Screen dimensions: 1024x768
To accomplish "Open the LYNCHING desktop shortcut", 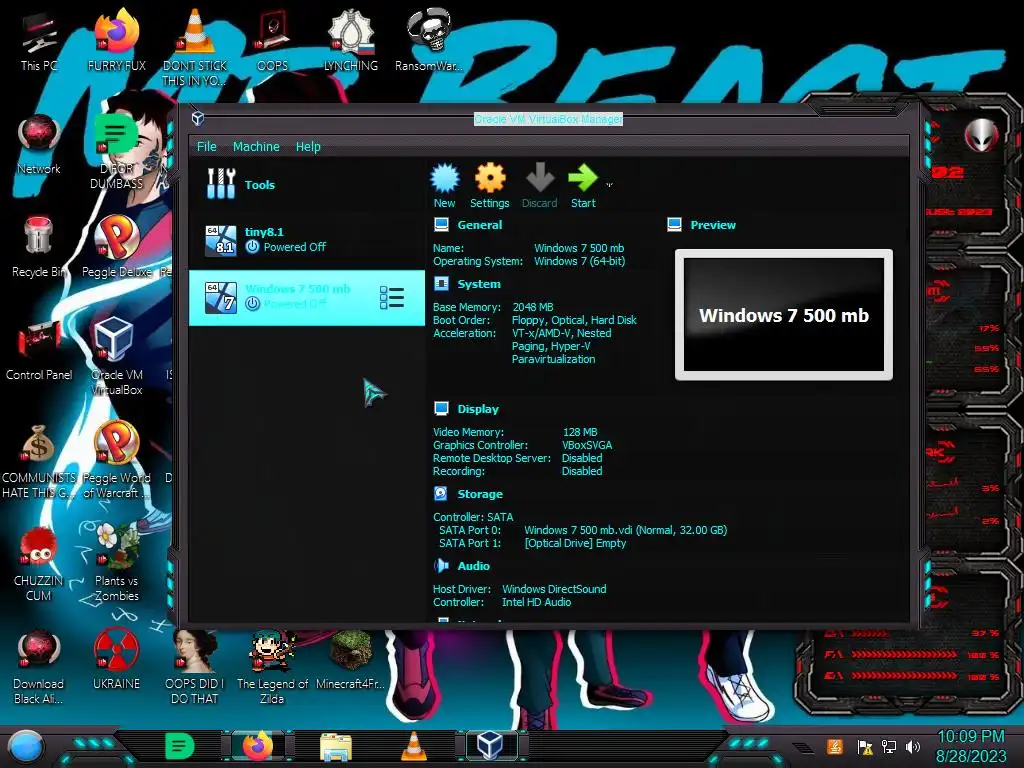I will click(x=351, y=40).
